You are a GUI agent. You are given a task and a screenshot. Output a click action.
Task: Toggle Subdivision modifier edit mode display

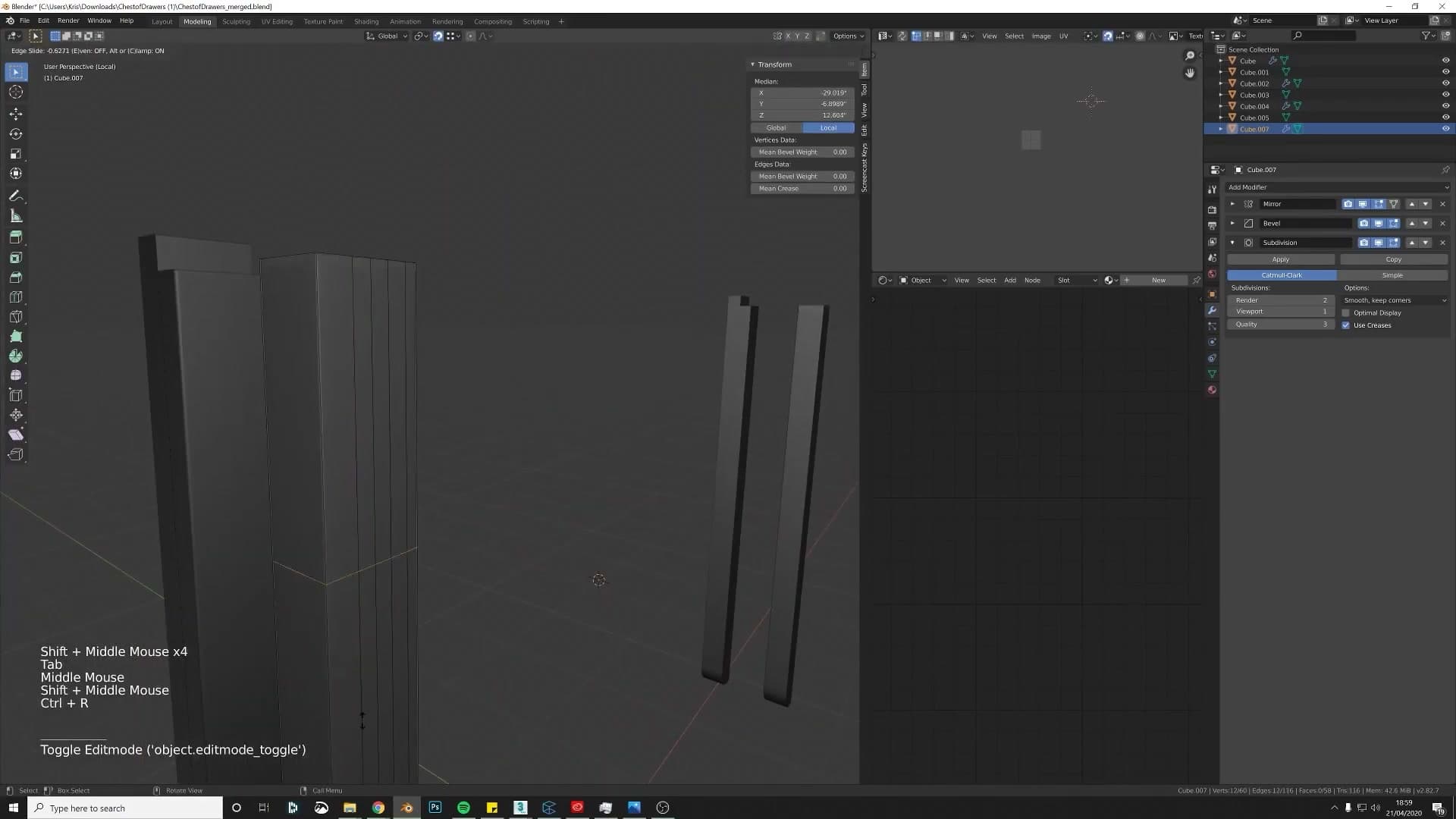coord(1393,243)
